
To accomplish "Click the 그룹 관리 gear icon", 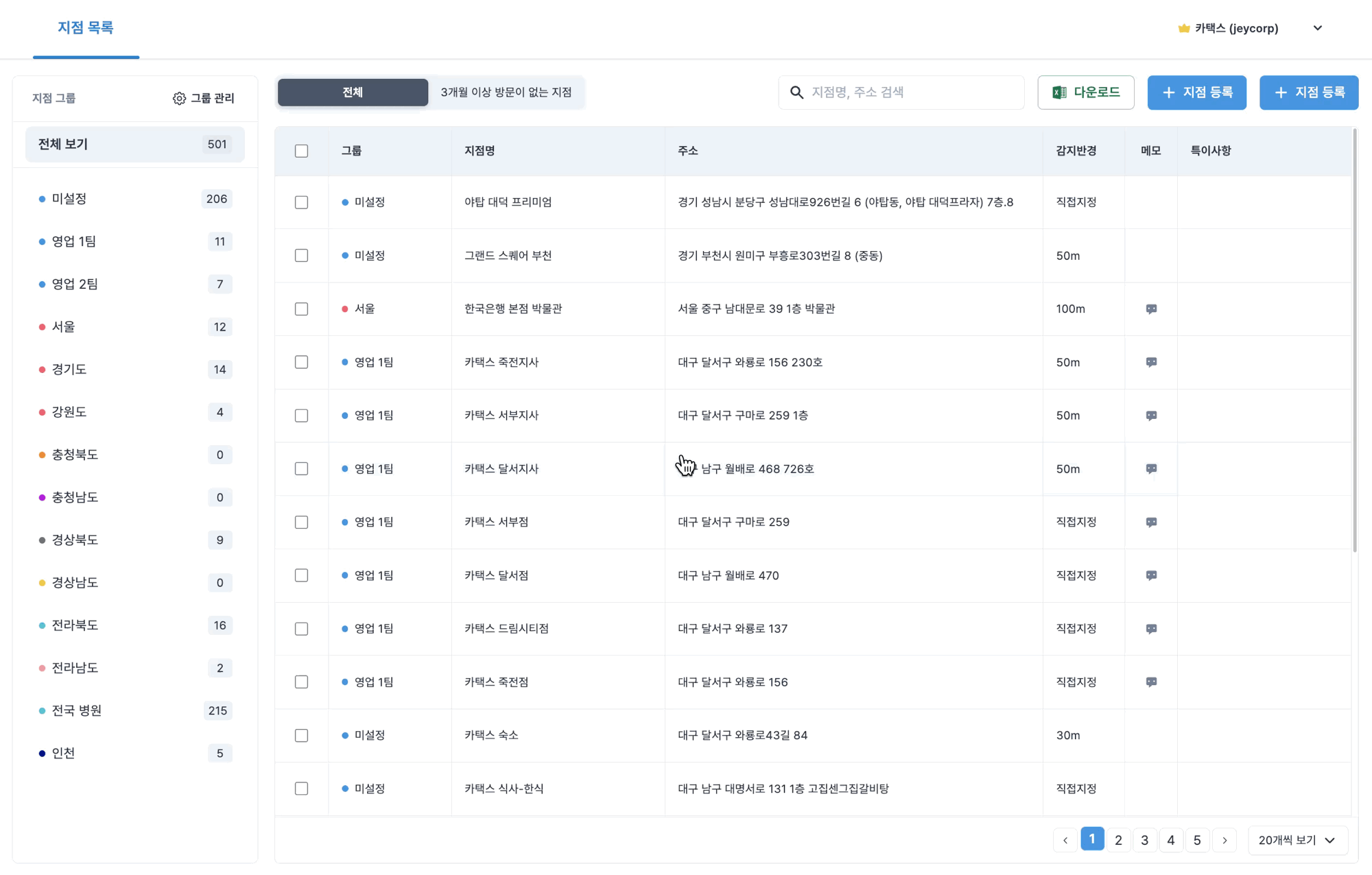I will point(179,98).
